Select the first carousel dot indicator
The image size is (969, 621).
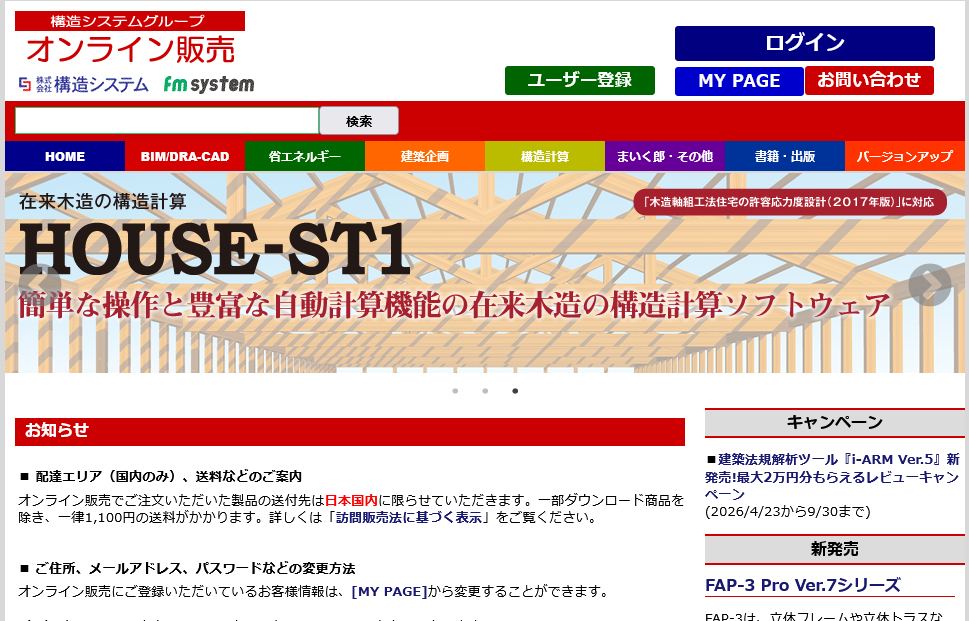[455, 391]
